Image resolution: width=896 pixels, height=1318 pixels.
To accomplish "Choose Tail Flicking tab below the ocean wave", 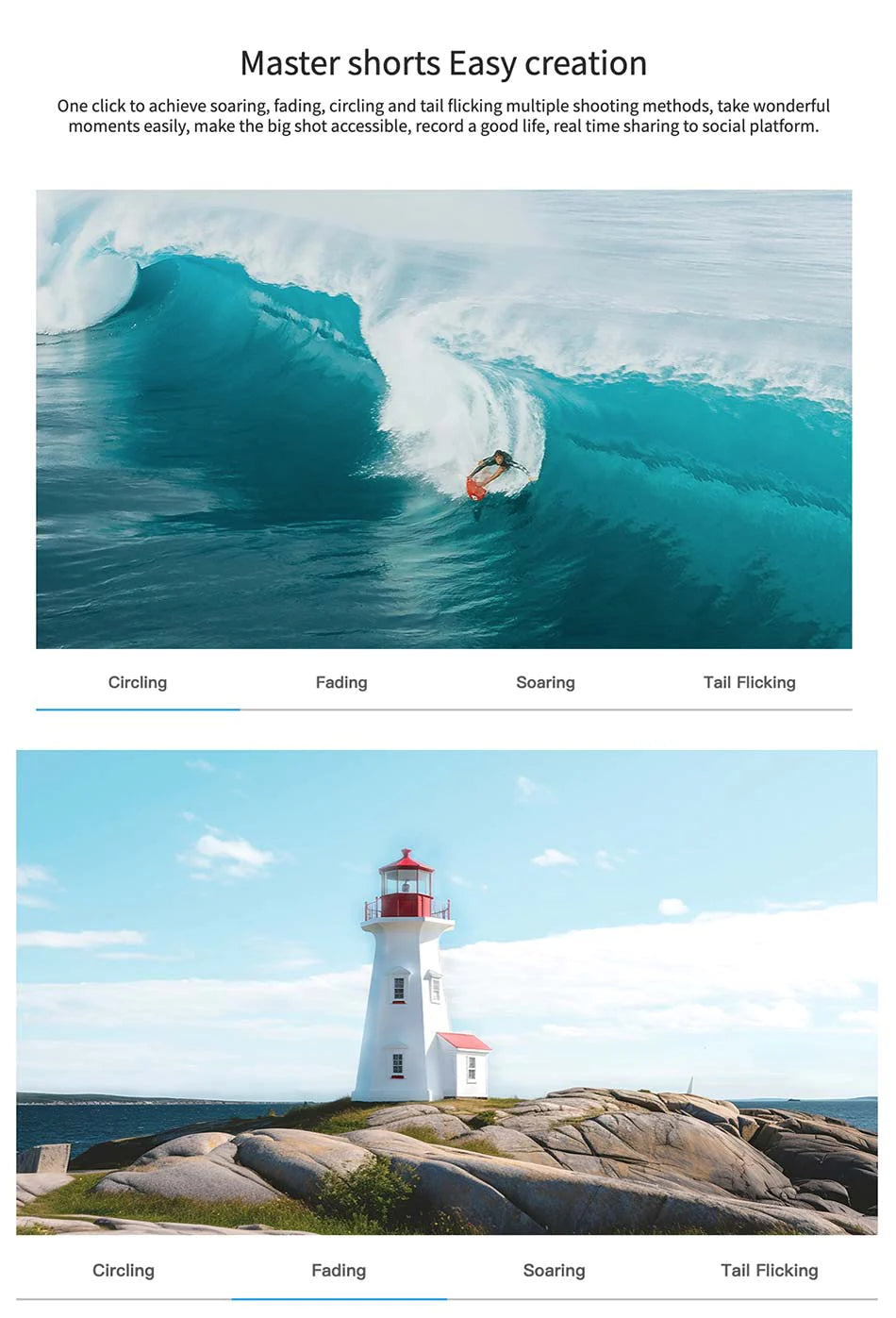I will click(750, 682).
